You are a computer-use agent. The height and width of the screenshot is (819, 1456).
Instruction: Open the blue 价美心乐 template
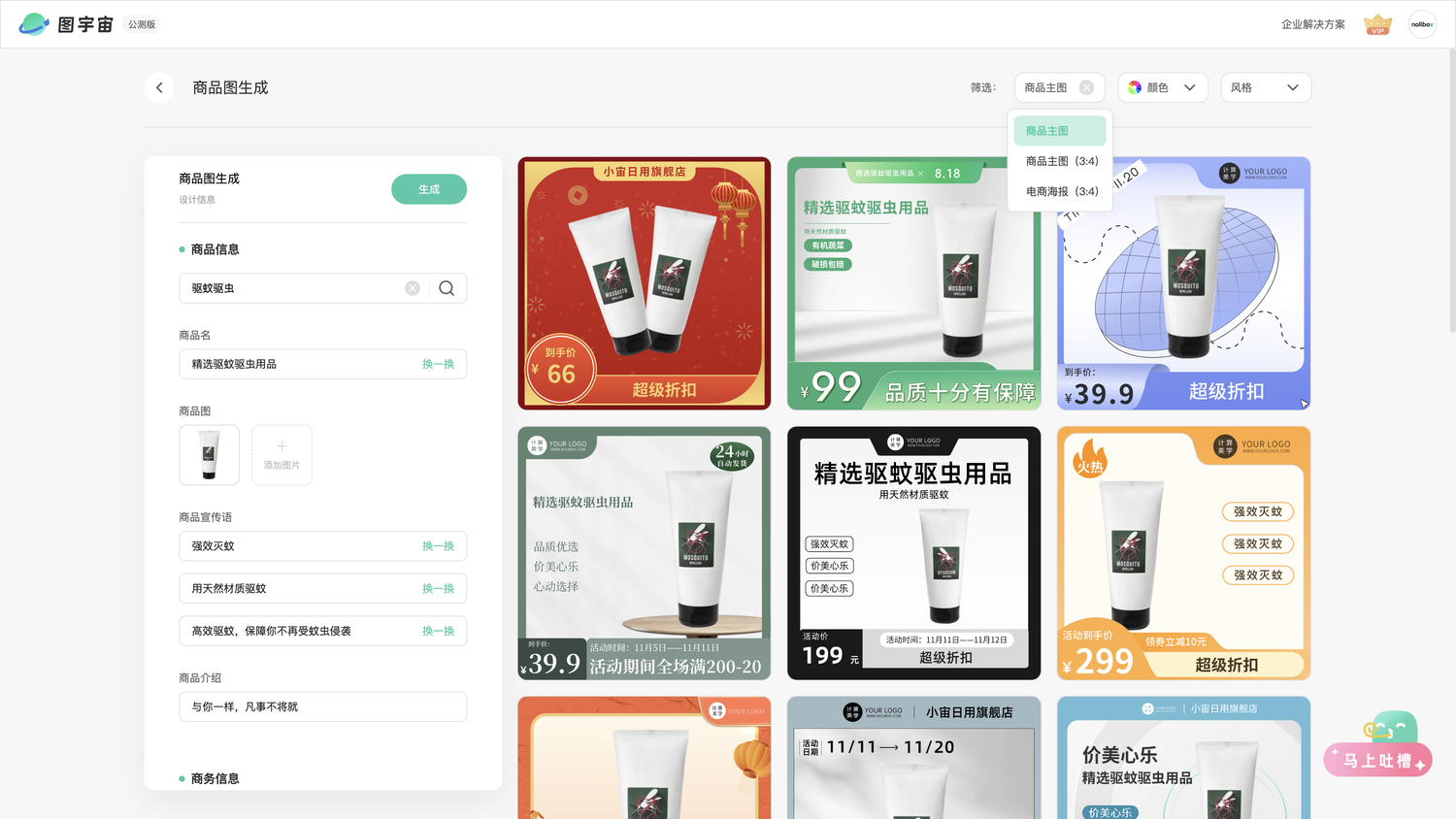[x=1183, y=758]
